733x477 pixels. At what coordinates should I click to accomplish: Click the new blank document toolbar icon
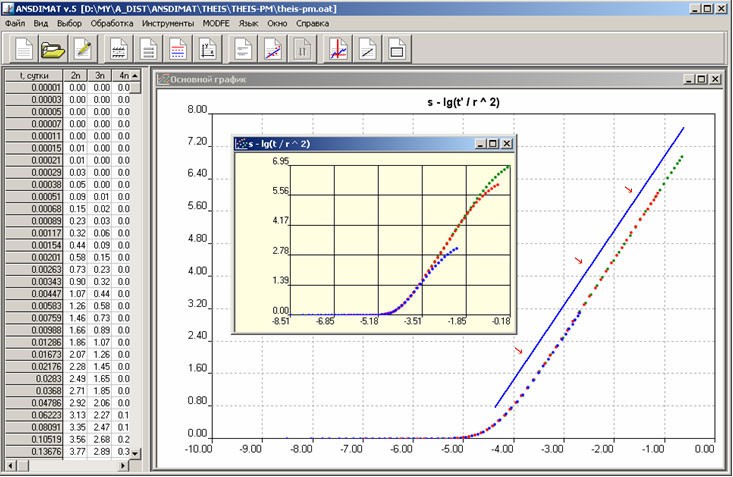(25, 48)
